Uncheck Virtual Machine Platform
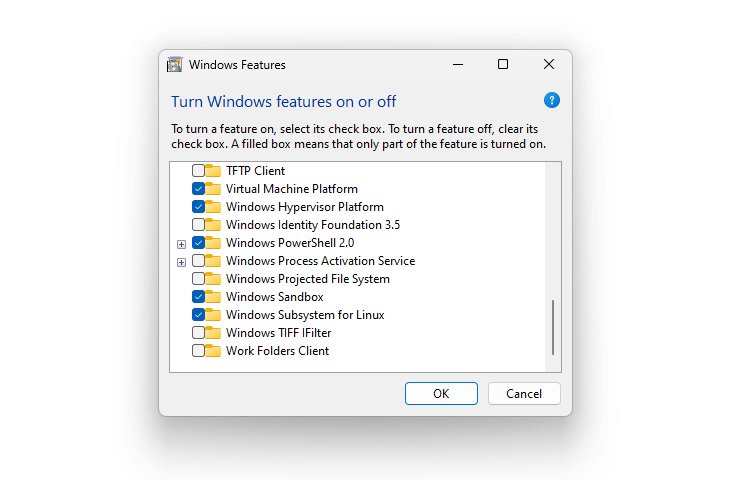 (198, 189)
